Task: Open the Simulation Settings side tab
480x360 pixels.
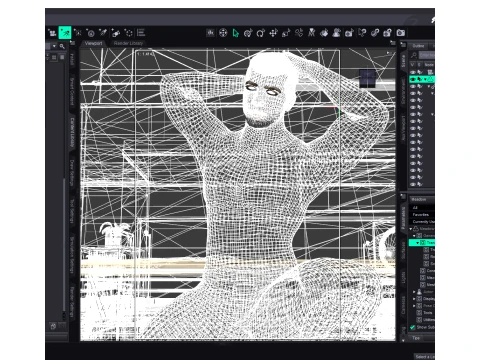Action: (x=72, y=255)
